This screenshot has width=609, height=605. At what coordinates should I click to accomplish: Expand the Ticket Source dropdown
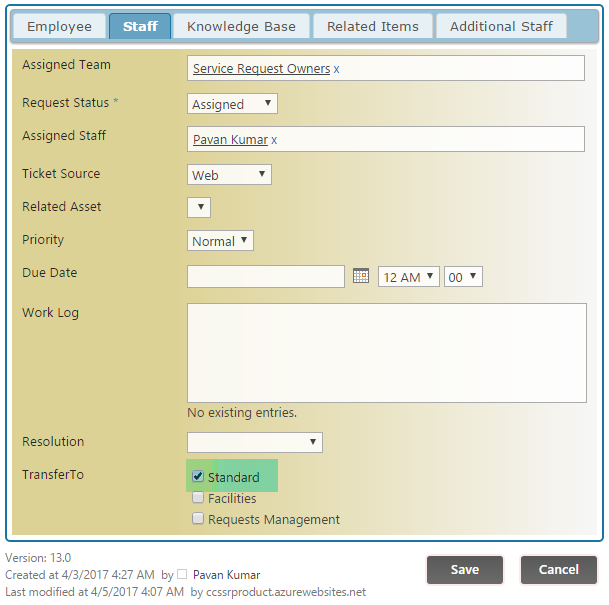229,175
